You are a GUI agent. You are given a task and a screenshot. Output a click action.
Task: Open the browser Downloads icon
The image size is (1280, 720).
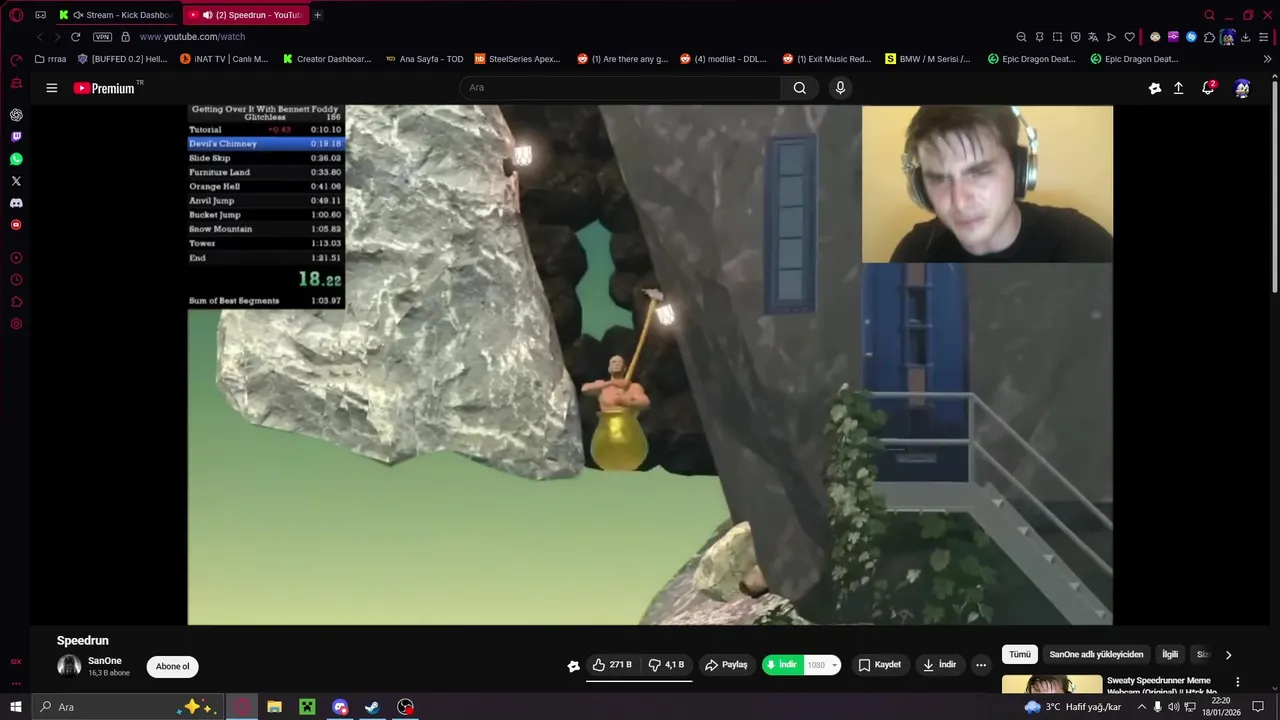point(1245,37)
